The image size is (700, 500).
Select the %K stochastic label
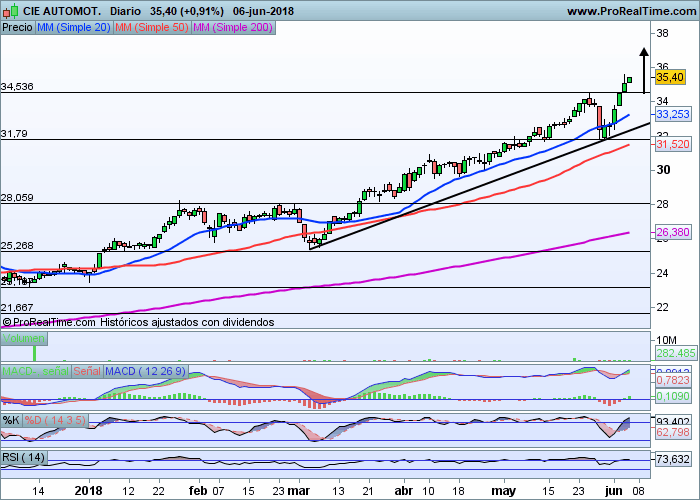click(x=11, y=420)
